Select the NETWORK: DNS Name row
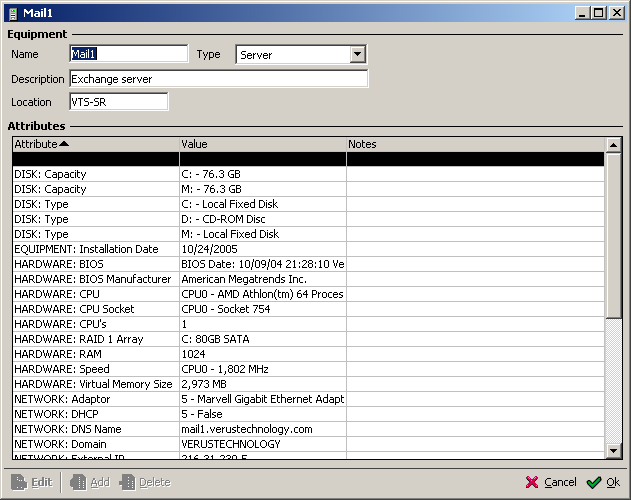This screenshot has height=500, width=631. pyautogui.click(x=95, y=429)
